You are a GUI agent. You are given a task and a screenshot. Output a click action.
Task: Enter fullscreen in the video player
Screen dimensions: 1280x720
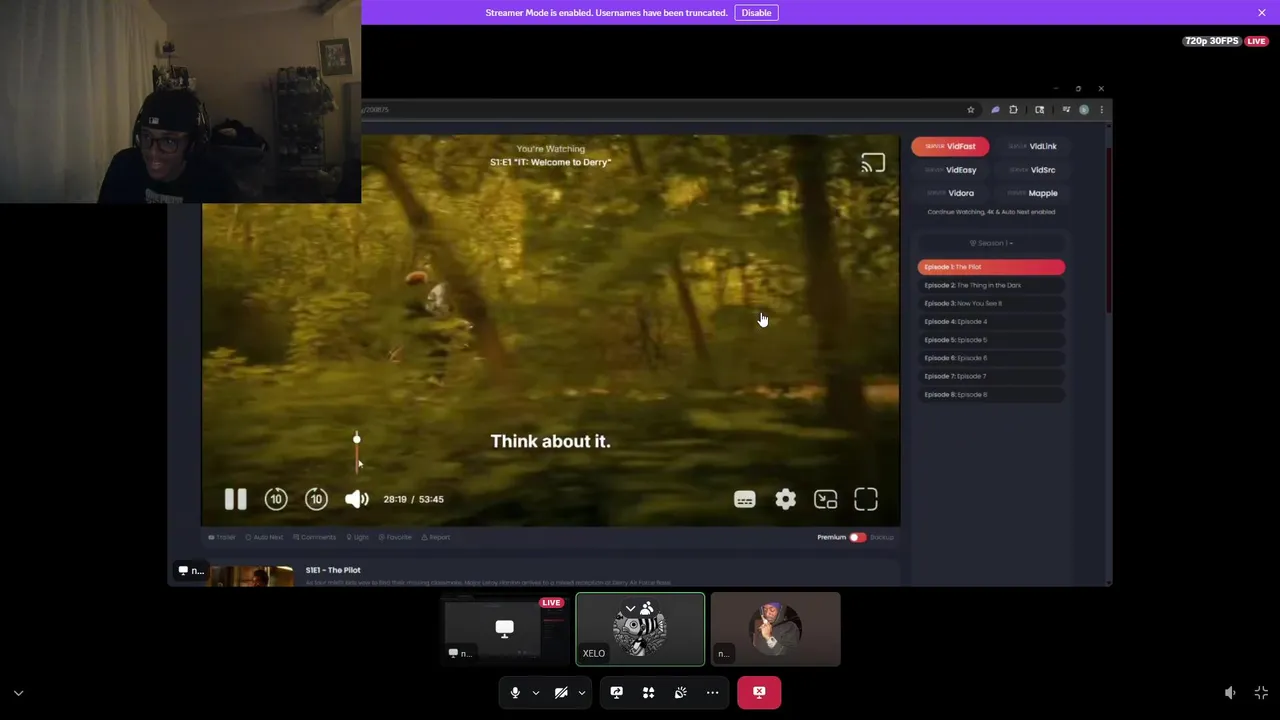point(866,499)
